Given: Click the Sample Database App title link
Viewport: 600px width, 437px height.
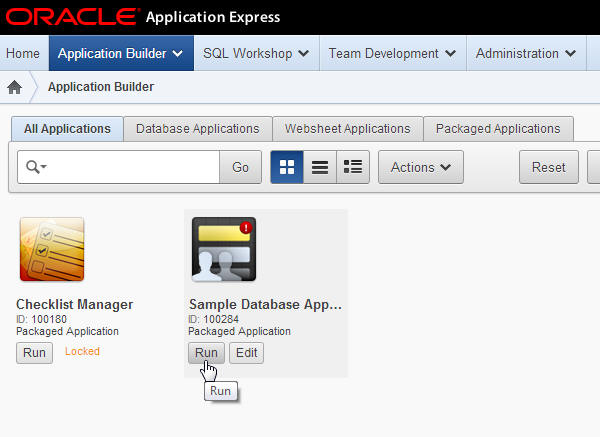Looking at the screenshot, I should pos(265,304).
